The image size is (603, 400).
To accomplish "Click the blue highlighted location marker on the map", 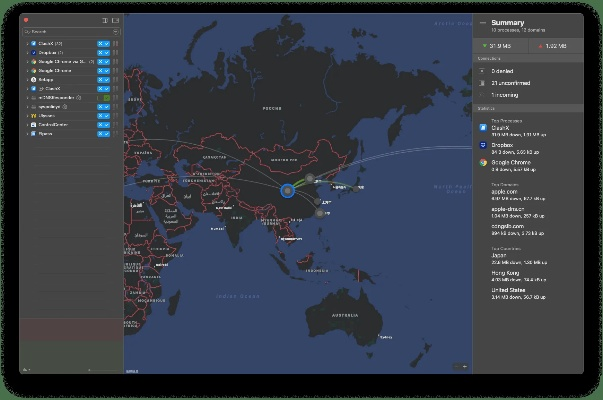I will [288, 189].
